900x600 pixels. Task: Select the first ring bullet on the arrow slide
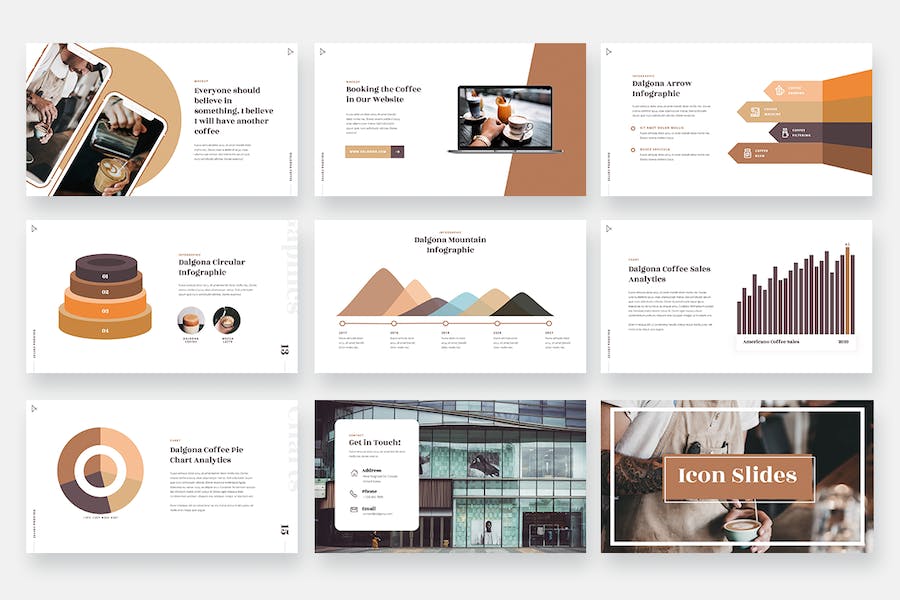[634, 128]
